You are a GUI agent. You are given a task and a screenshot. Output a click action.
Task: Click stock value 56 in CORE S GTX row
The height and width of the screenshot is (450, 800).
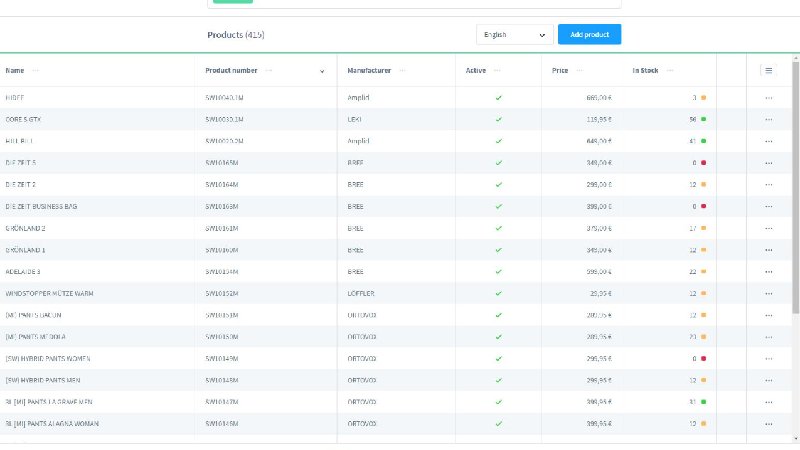pos(693,119)
